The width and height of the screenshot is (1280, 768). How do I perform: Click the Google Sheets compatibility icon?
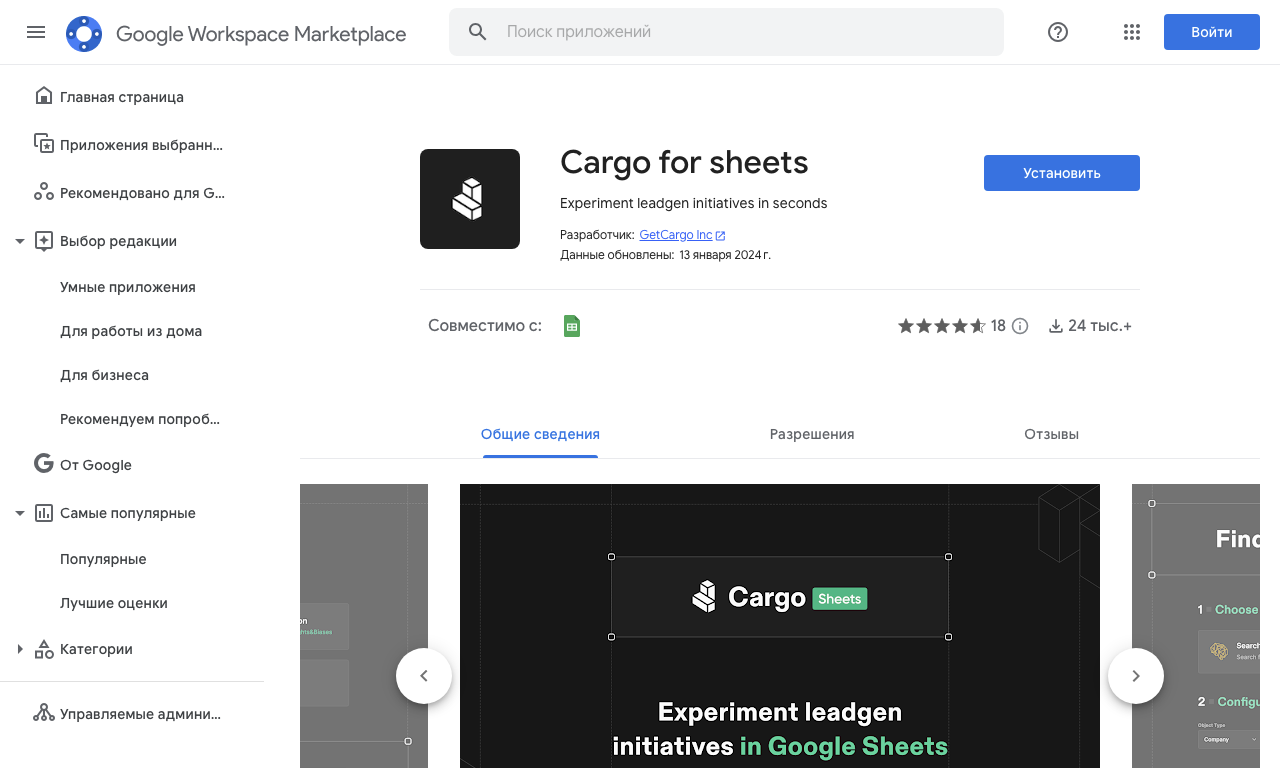point(572,326)
